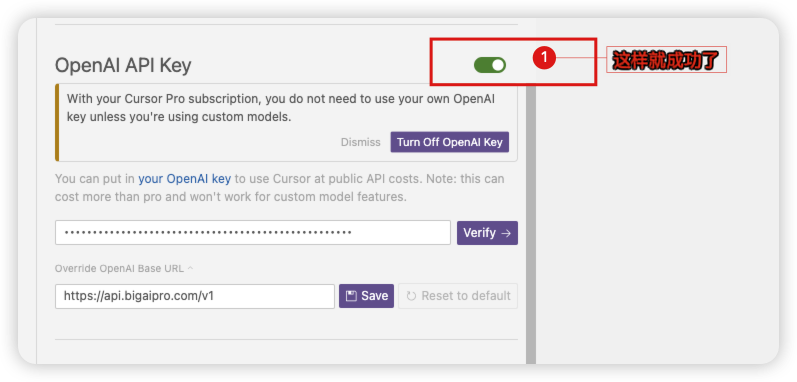
Task: Click the circular arrow reset icon
Action: click(411, 296)
